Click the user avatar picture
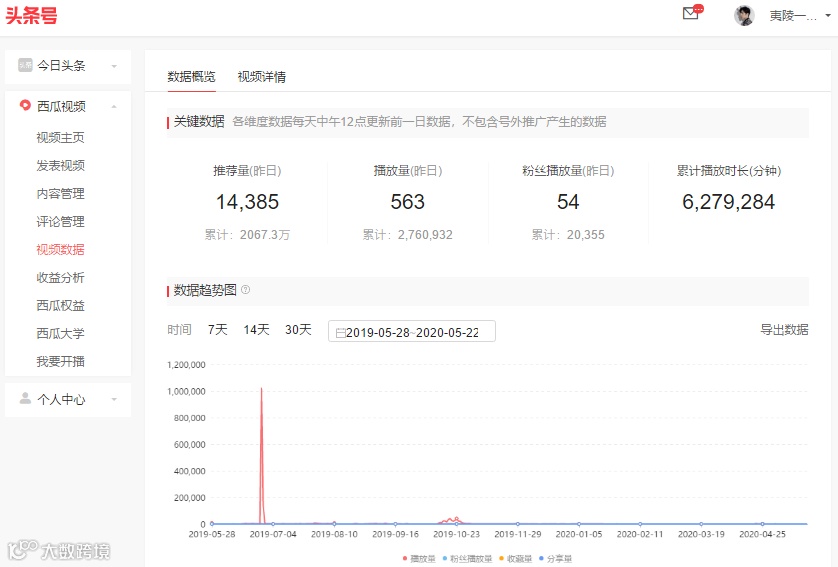This screenshot has width=838, height=567. click(x=744, y=15)
